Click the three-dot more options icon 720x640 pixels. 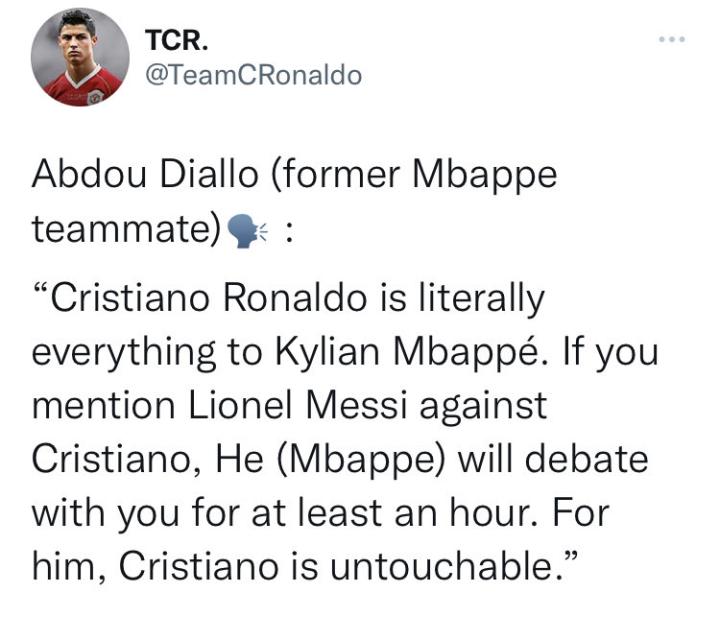(x=670, y=41)
